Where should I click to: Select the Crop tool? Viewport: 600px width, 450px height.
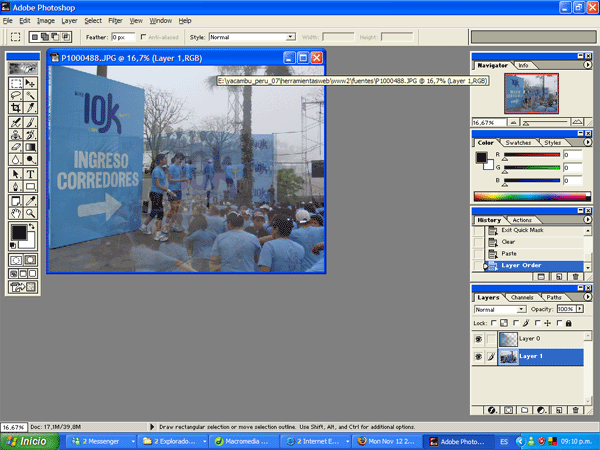[x=16, y=108]
